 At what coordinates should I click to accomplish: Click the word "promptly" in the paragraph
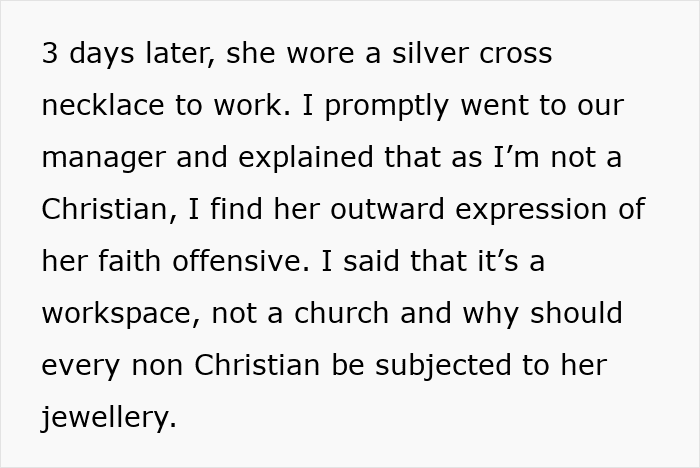click(386, 108)
